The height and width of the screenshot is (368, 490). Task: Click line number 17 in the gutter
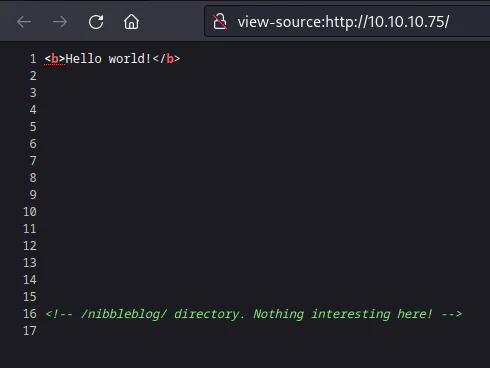tap(30, 331)
